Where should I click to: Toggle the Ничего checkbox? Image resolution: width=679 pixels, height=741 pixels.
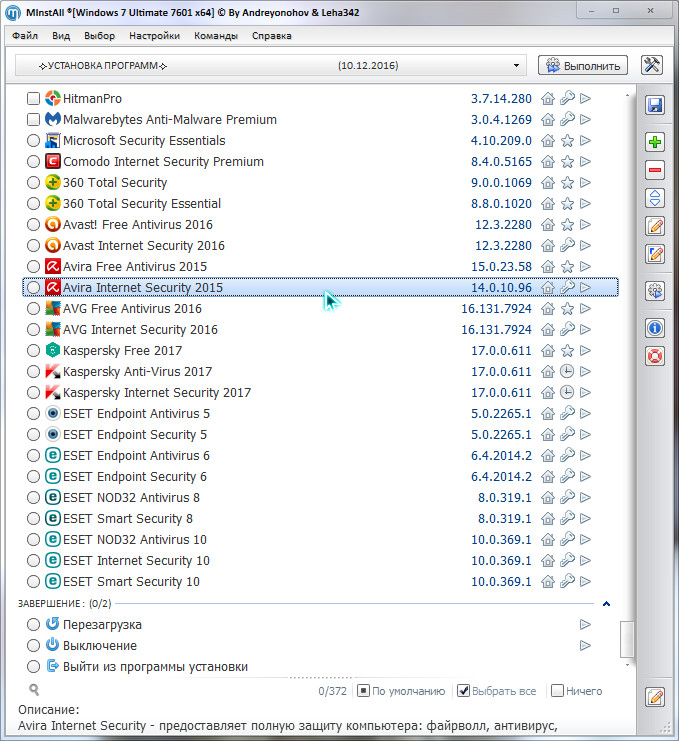(558, 691)
